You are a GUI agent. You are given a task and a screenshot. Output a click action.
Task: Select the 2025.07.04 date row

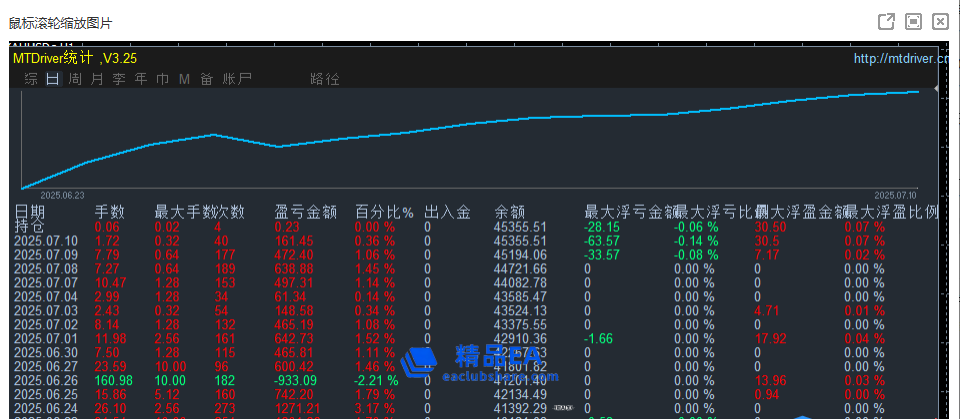click(46, 296)
